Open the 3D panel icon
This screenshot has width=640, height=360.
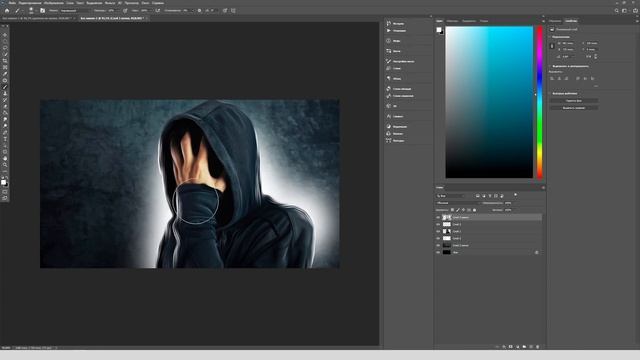tap(389, 106)
